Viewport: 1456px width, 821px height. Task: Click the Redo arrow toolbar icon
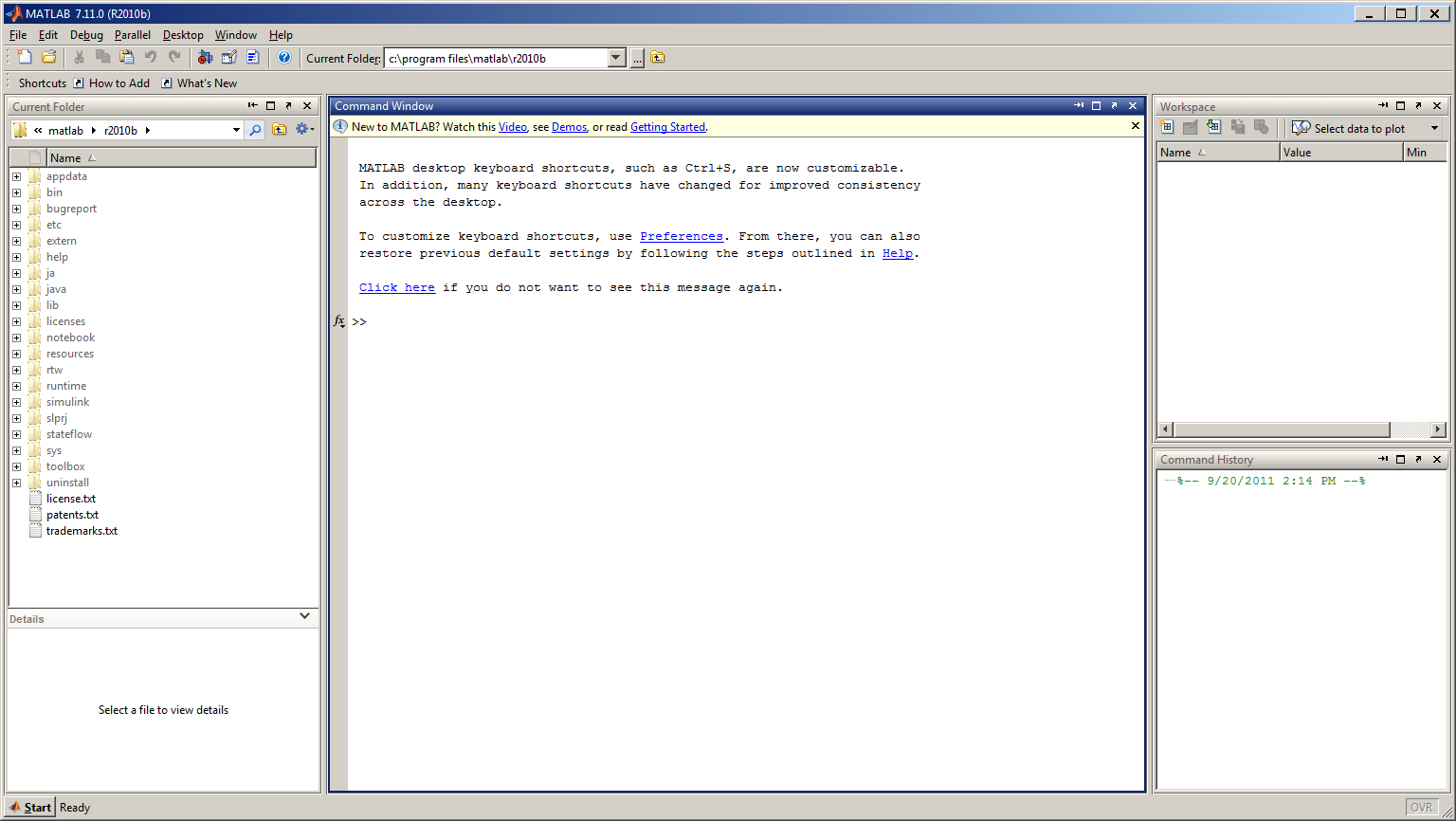(174, 58)
